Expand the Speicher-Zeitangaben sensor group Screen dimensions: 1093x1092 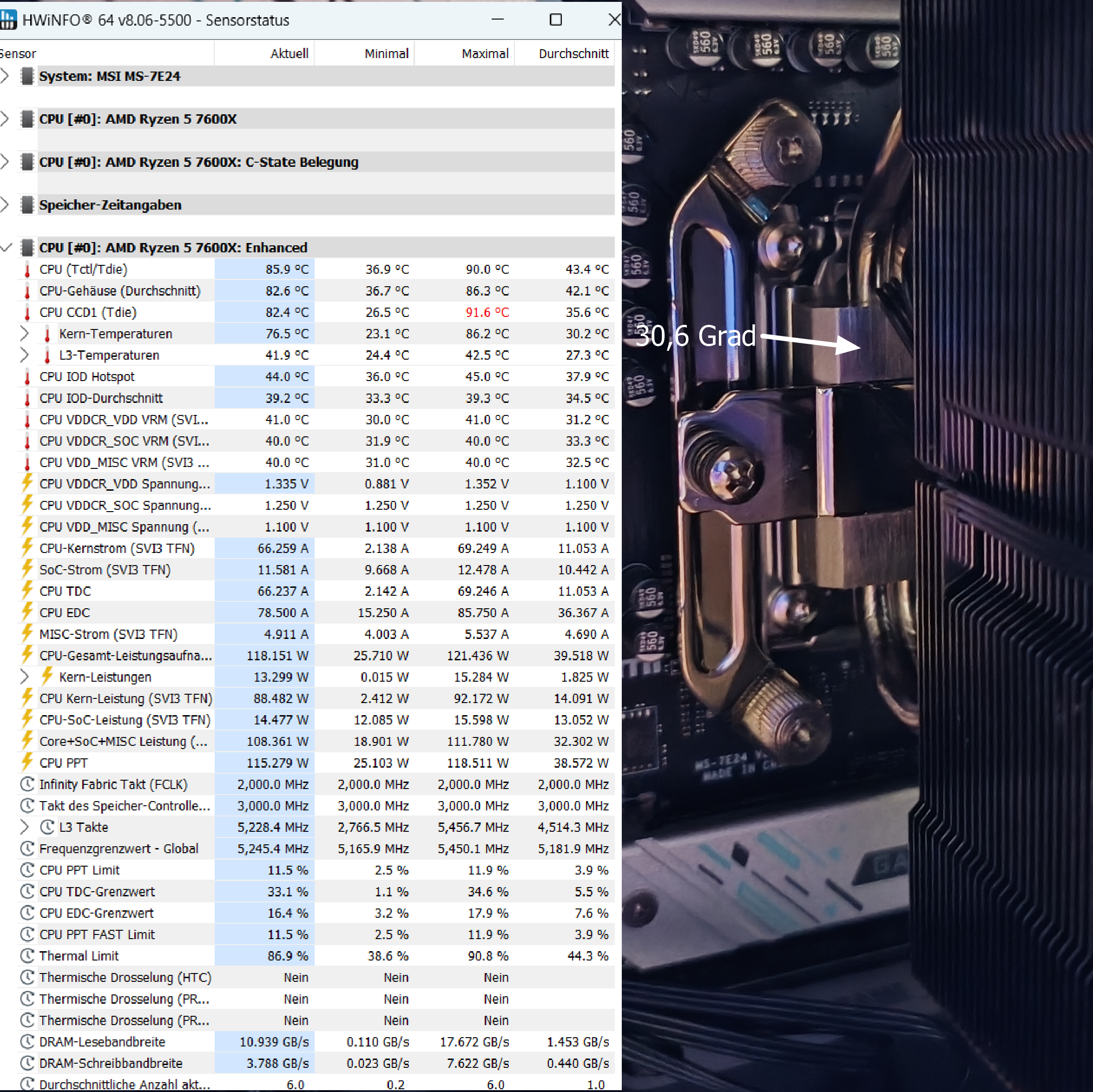[x=5, y=205]
